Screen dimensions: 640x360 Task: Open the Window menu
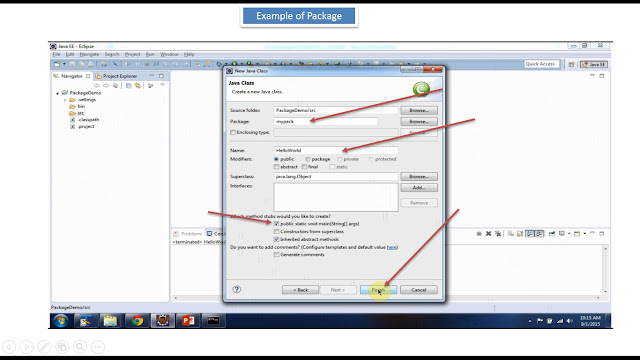(x=169, y=54)
